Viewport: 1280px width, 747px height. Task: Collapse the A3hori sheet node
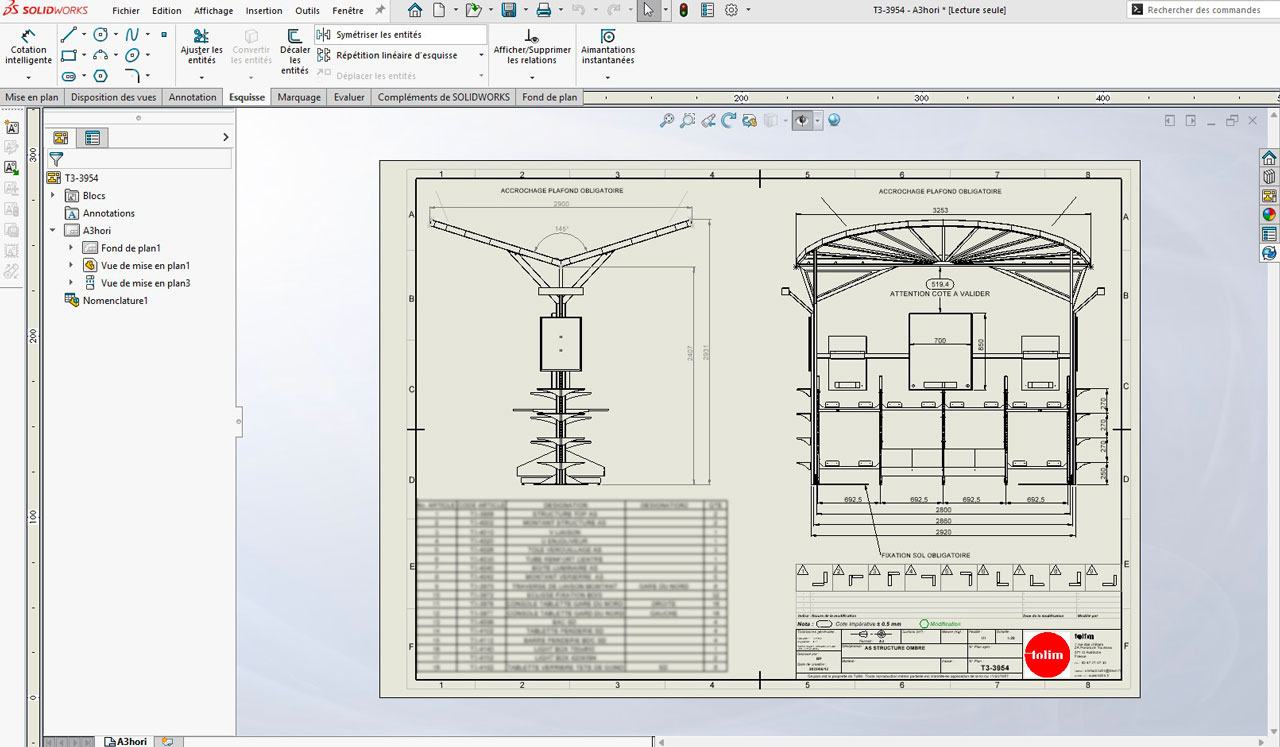tap(52, 231)
